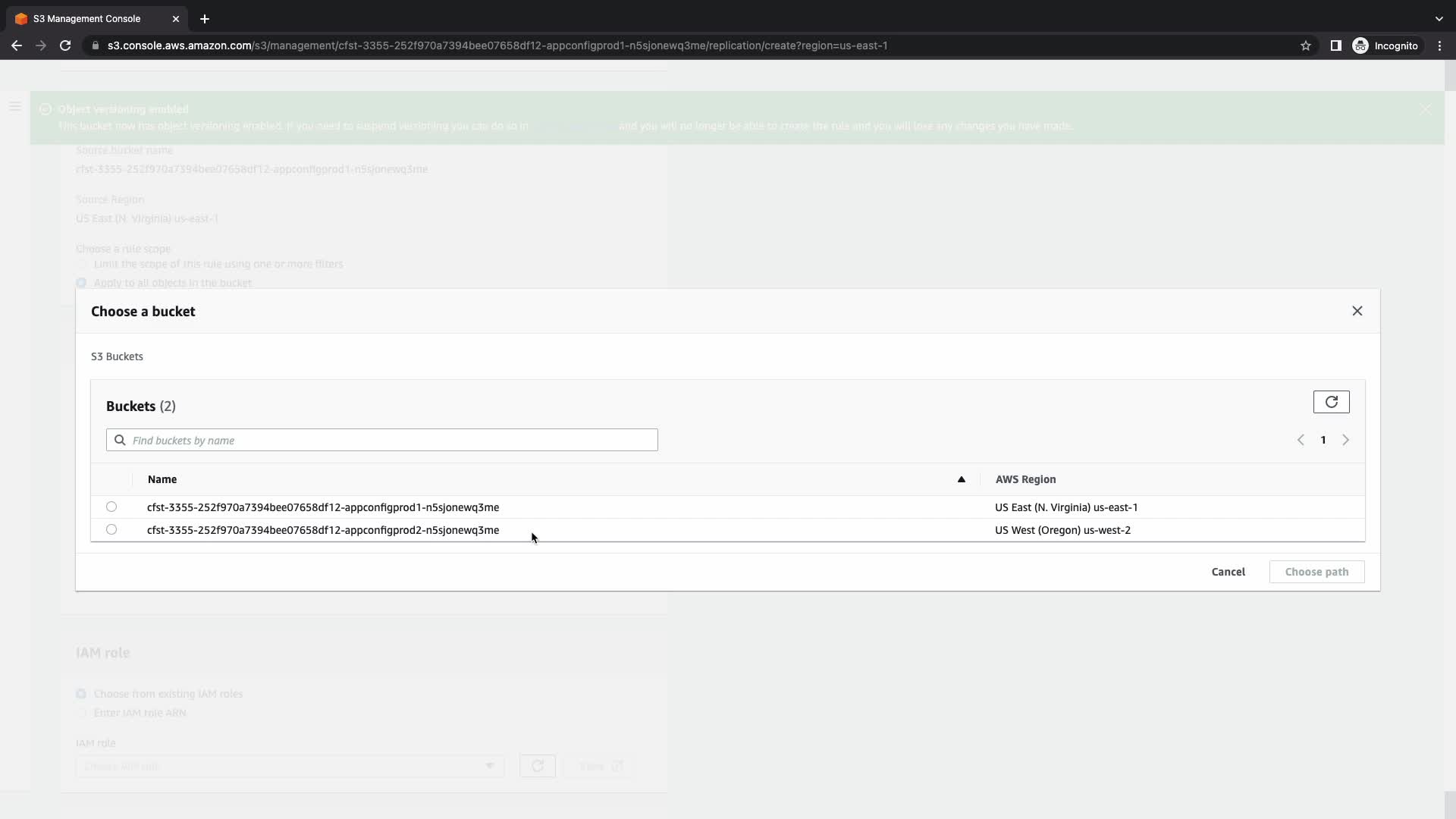Refresh the buckets list in dialog
This screenshot has height=819, width=1456.
pos(1331,402)
